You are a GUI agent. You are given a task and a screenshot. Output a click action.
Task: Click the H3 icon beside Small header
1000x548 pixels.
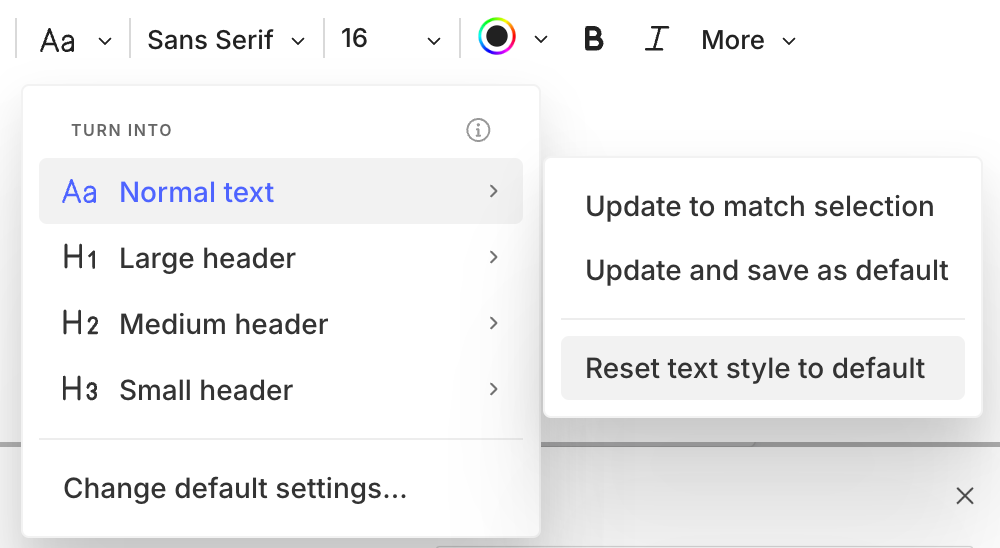point(80,389)
